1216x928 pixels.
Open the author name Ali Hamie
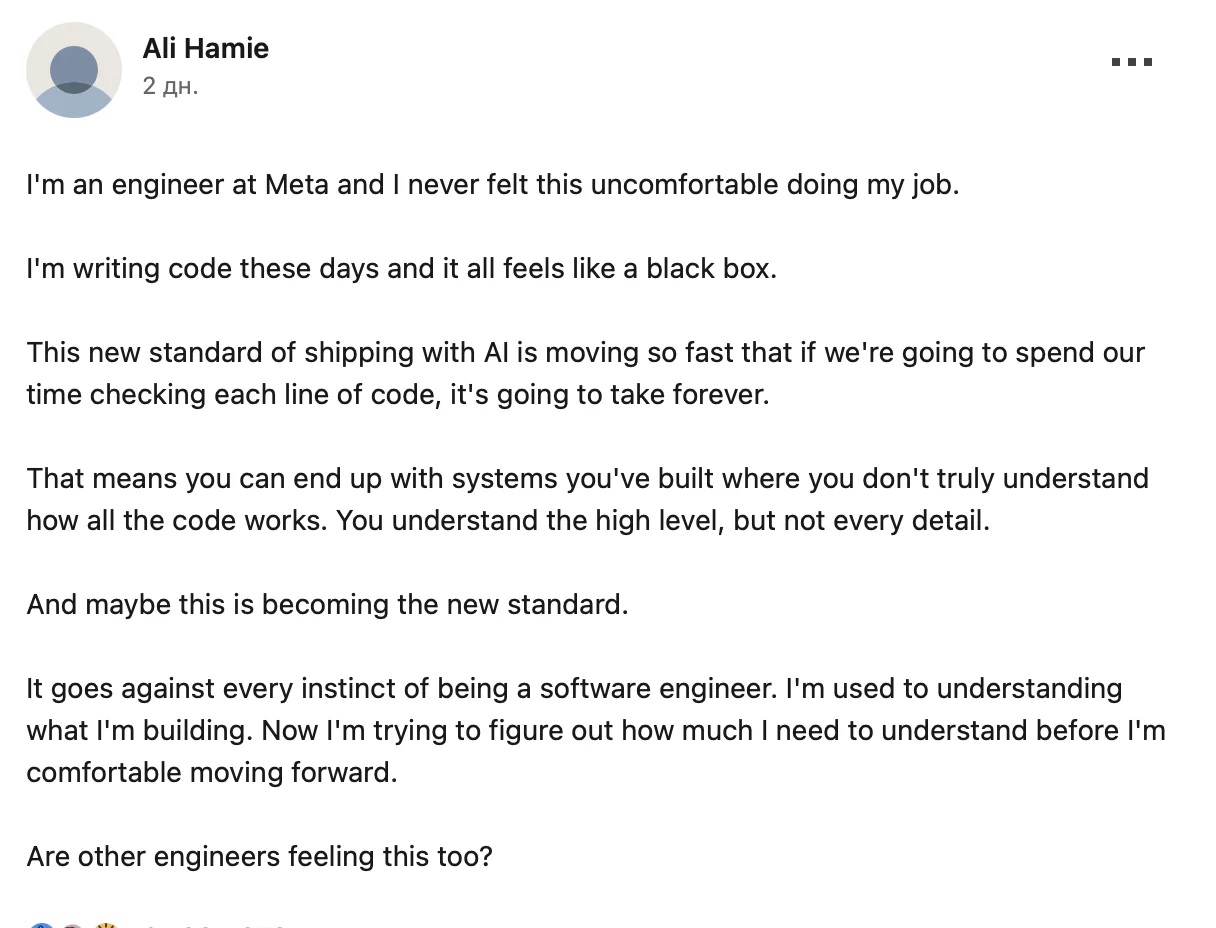pyautogui.click(x=205, y=48)
